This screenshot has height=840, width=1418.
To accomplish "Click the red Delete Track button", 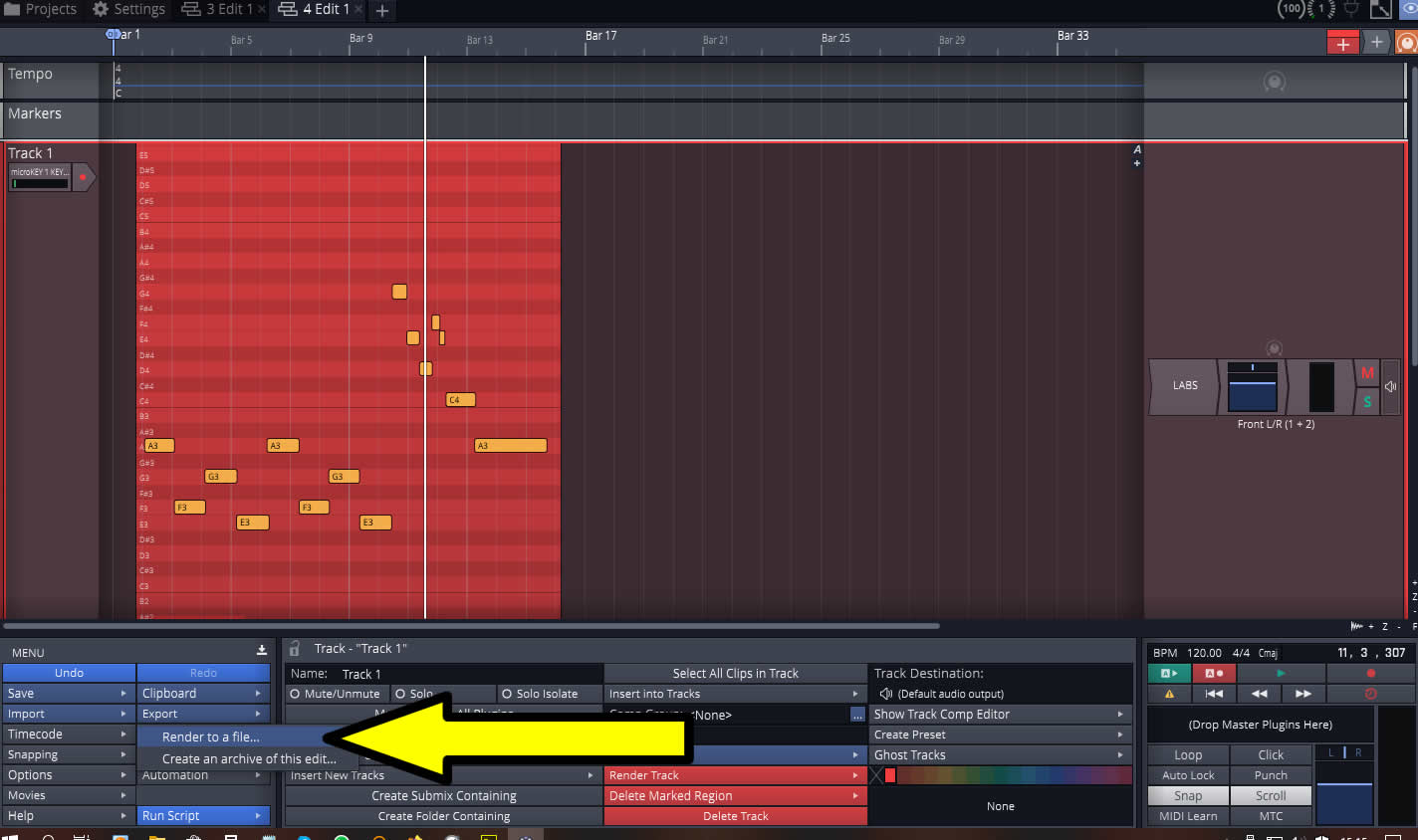I will (735, 816).
